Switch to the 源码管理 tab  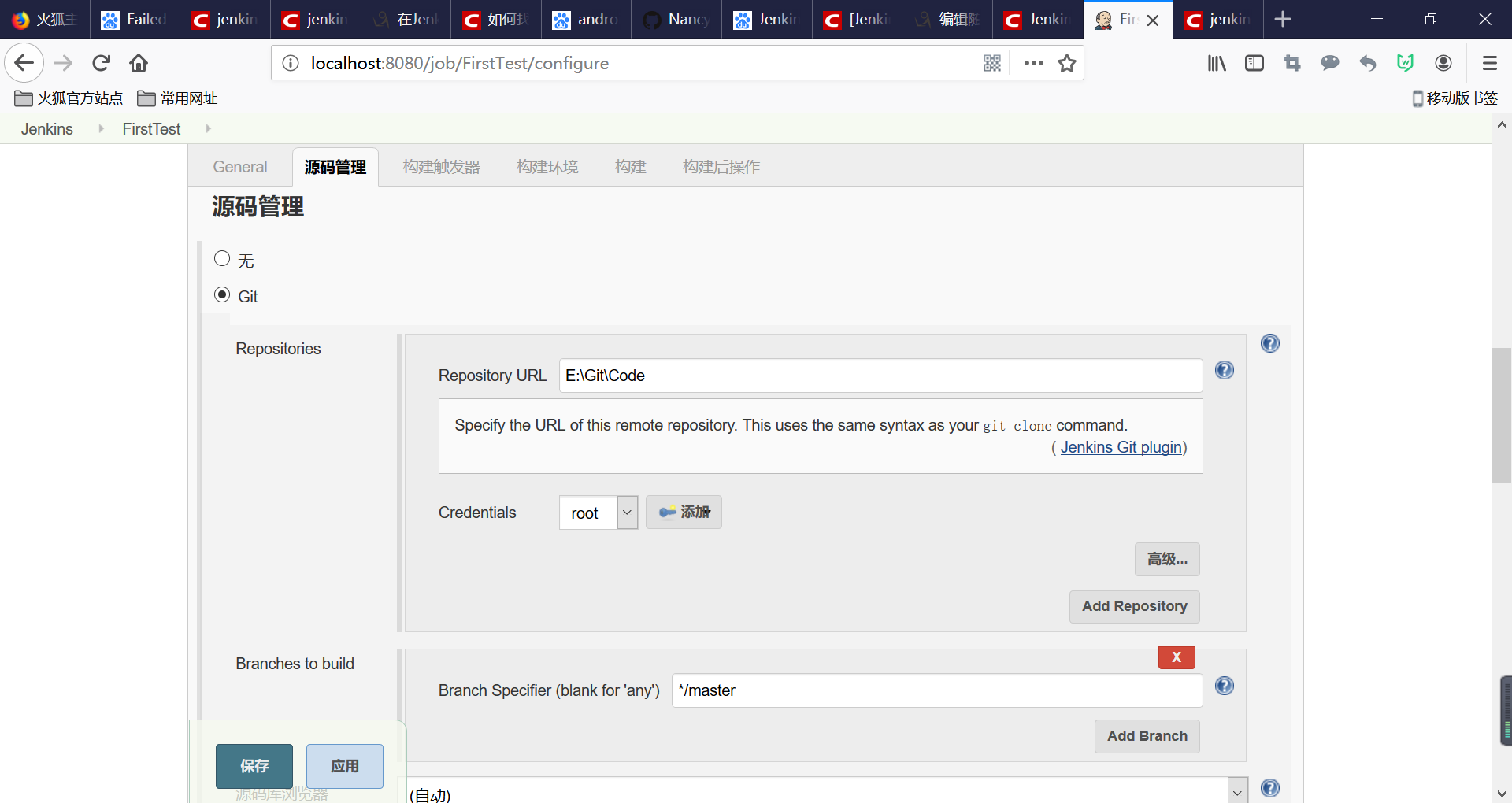(335, 167)
